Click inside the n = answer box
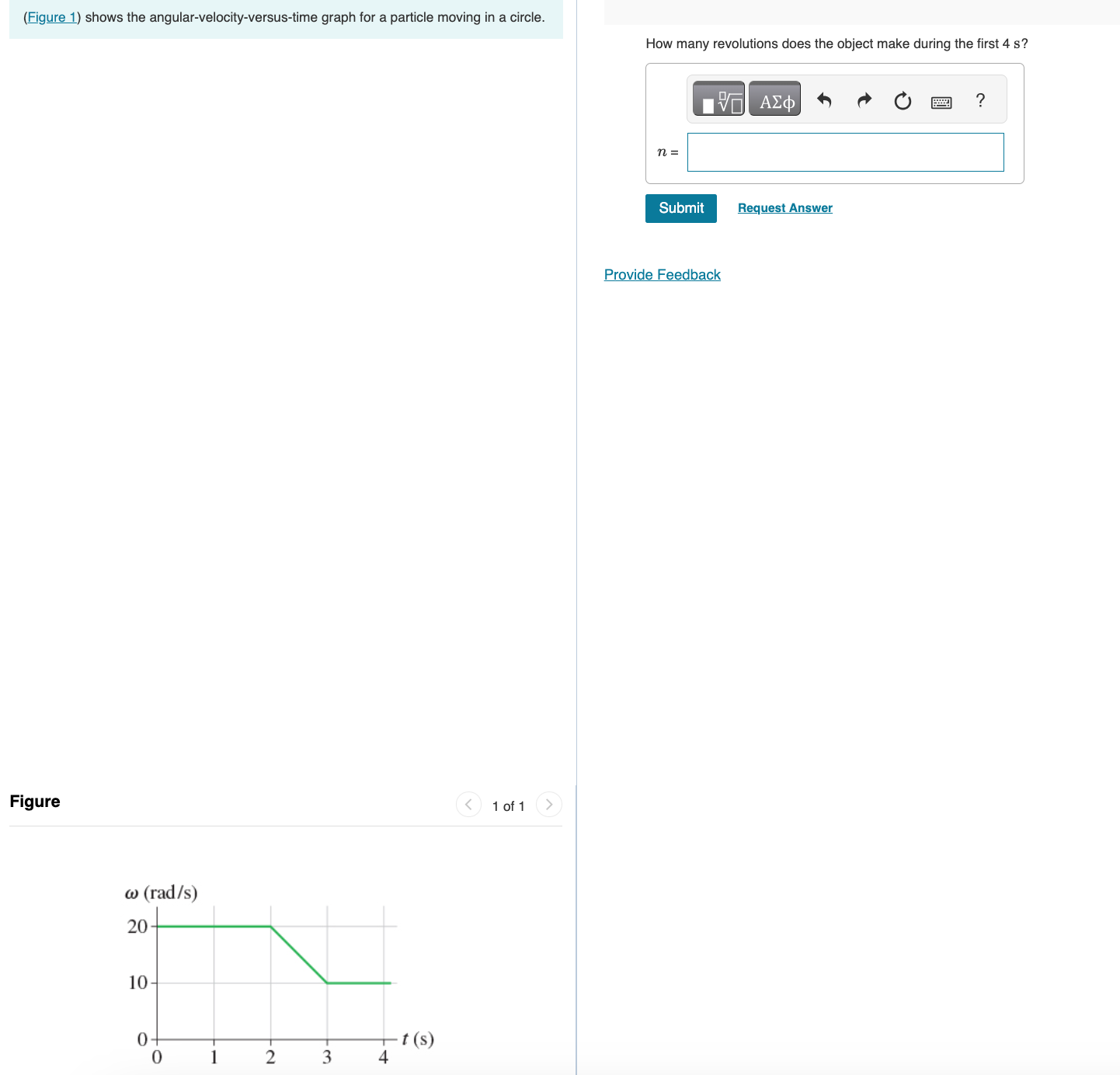The width and height of the screenshot is (1120, 1075). click(x=845, y=152)
